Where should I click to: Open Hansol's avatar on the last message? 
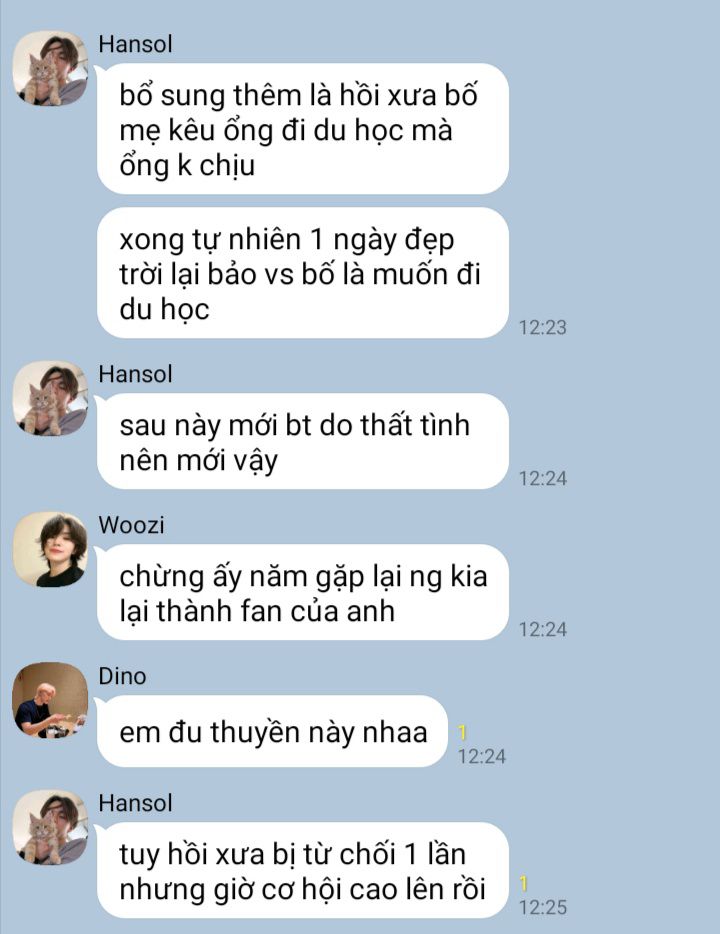pyautogui.click(x=51, y=827)
